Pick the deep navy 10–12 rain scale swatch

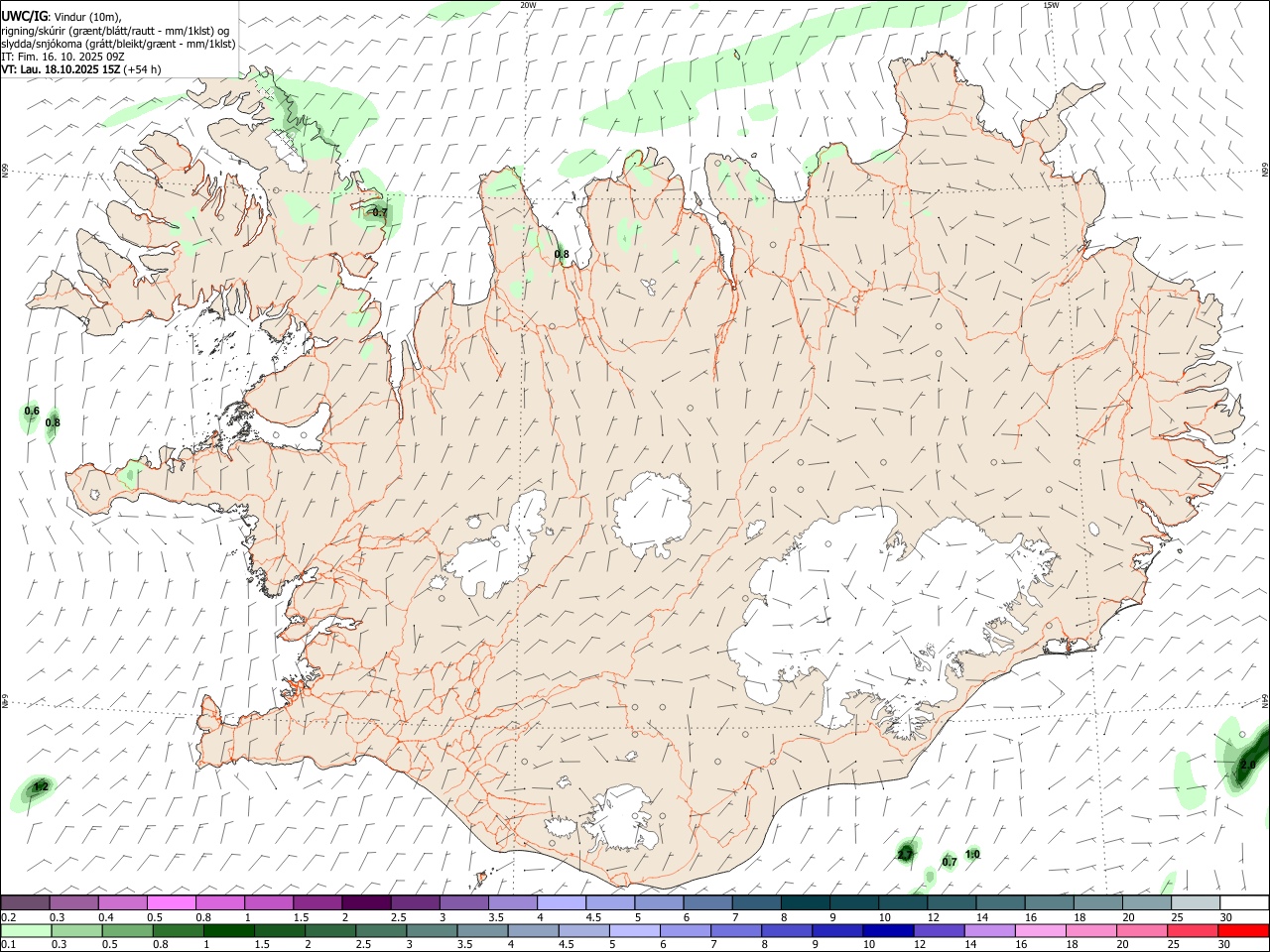[x=887, y=931]
